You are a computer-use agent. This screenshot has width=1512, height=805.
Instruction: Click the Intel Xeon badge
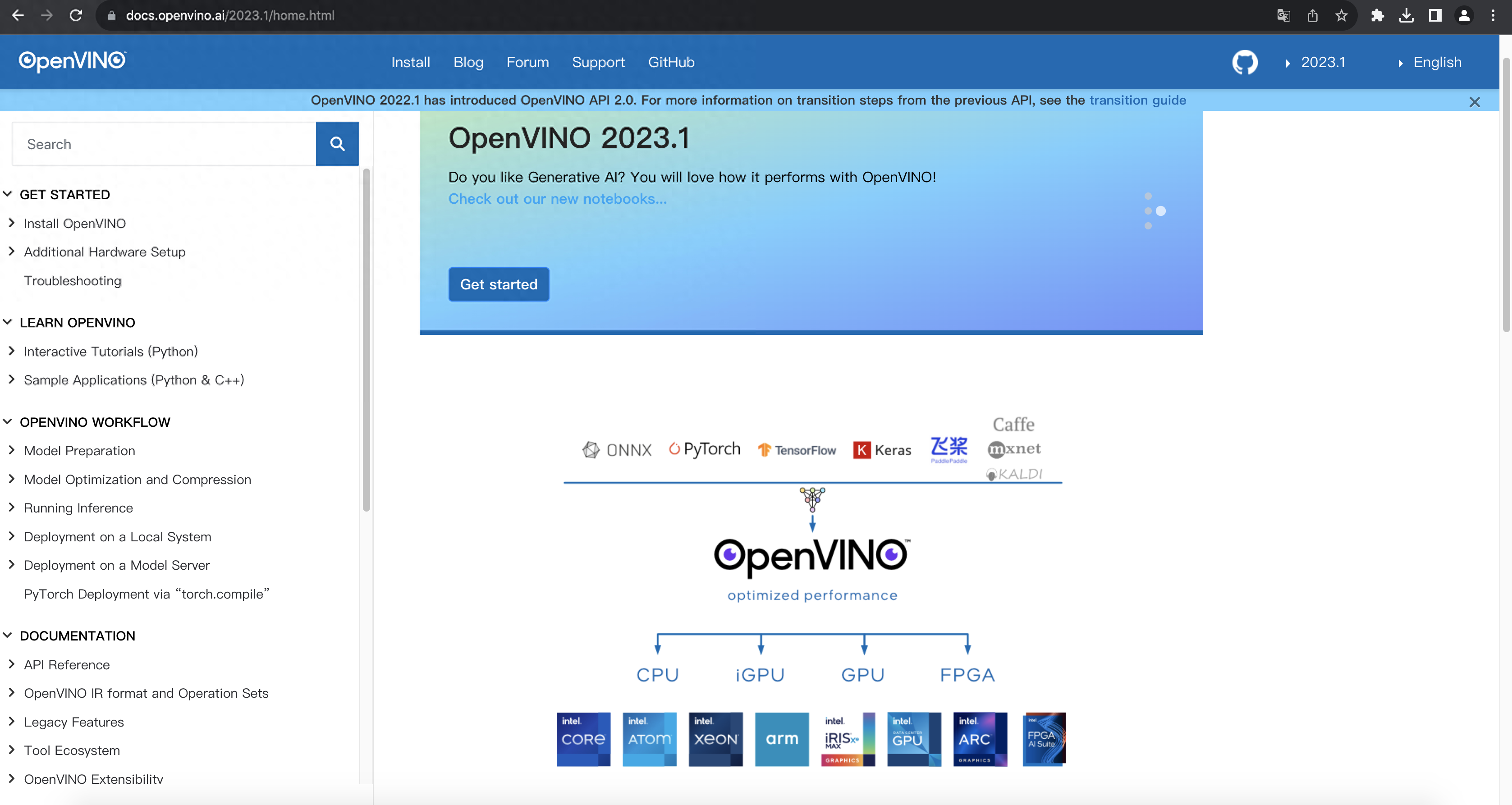(x=715, y=739)
